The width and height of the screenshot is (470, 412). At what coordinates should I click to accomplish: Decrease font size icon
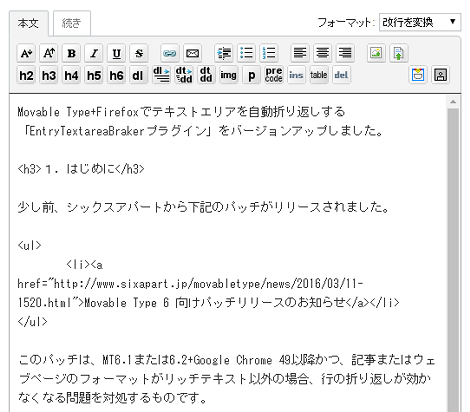point(26,53)
